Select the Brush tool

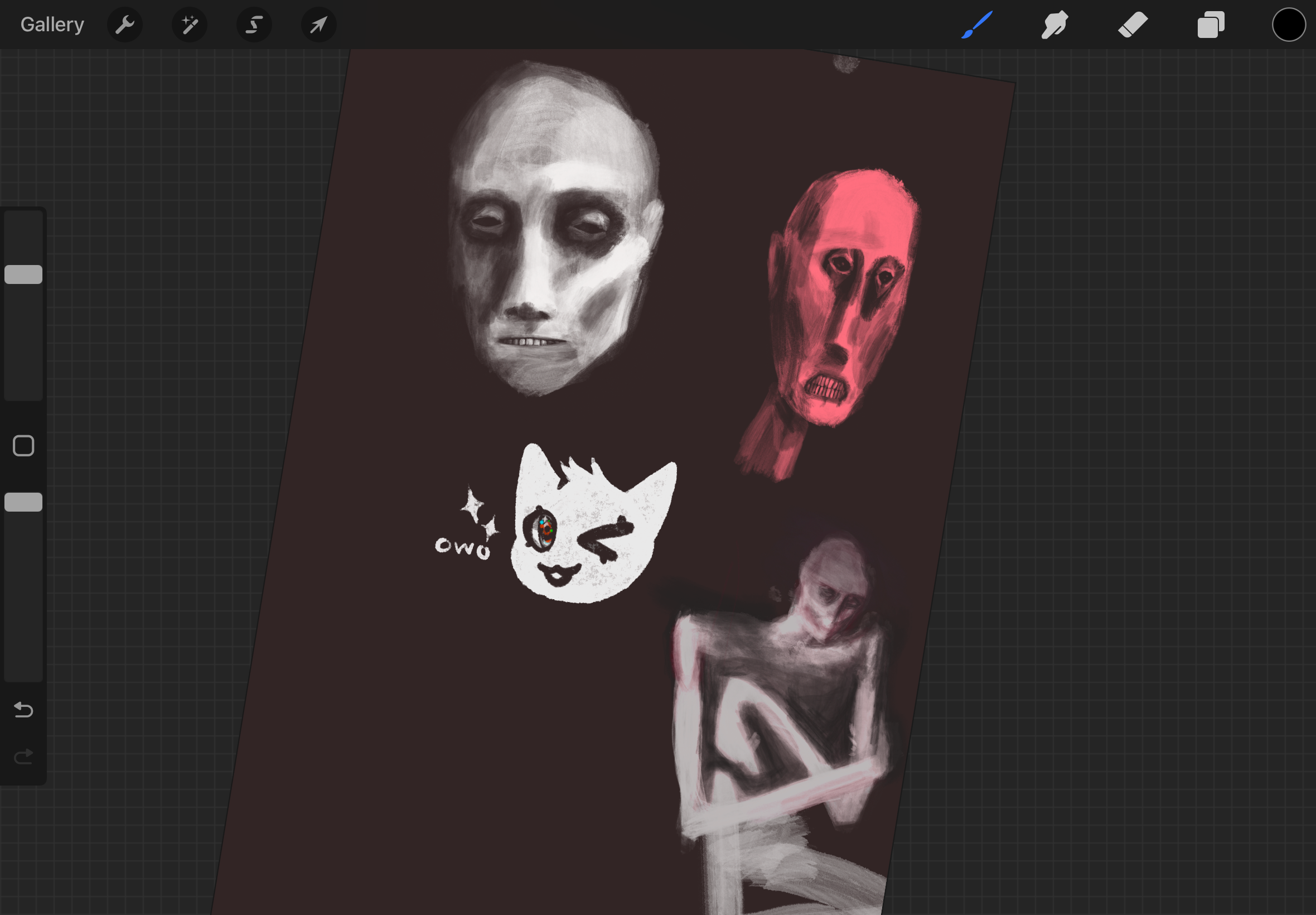[977, 25]
